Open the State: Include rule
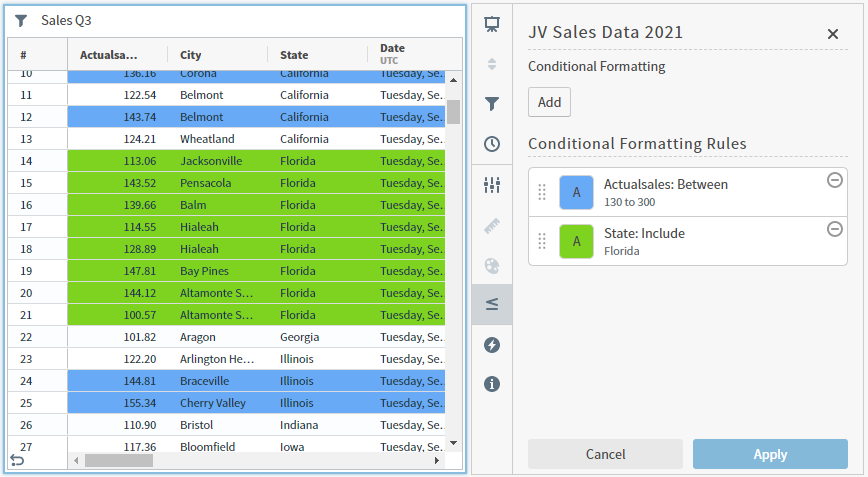This screenshot has height=477, width=868. 688,241
